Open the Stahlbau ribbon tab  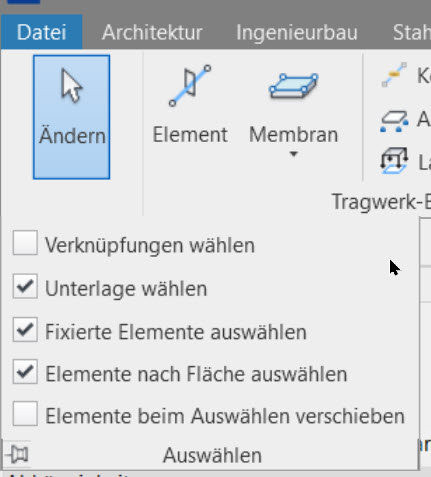coord(411,32)
